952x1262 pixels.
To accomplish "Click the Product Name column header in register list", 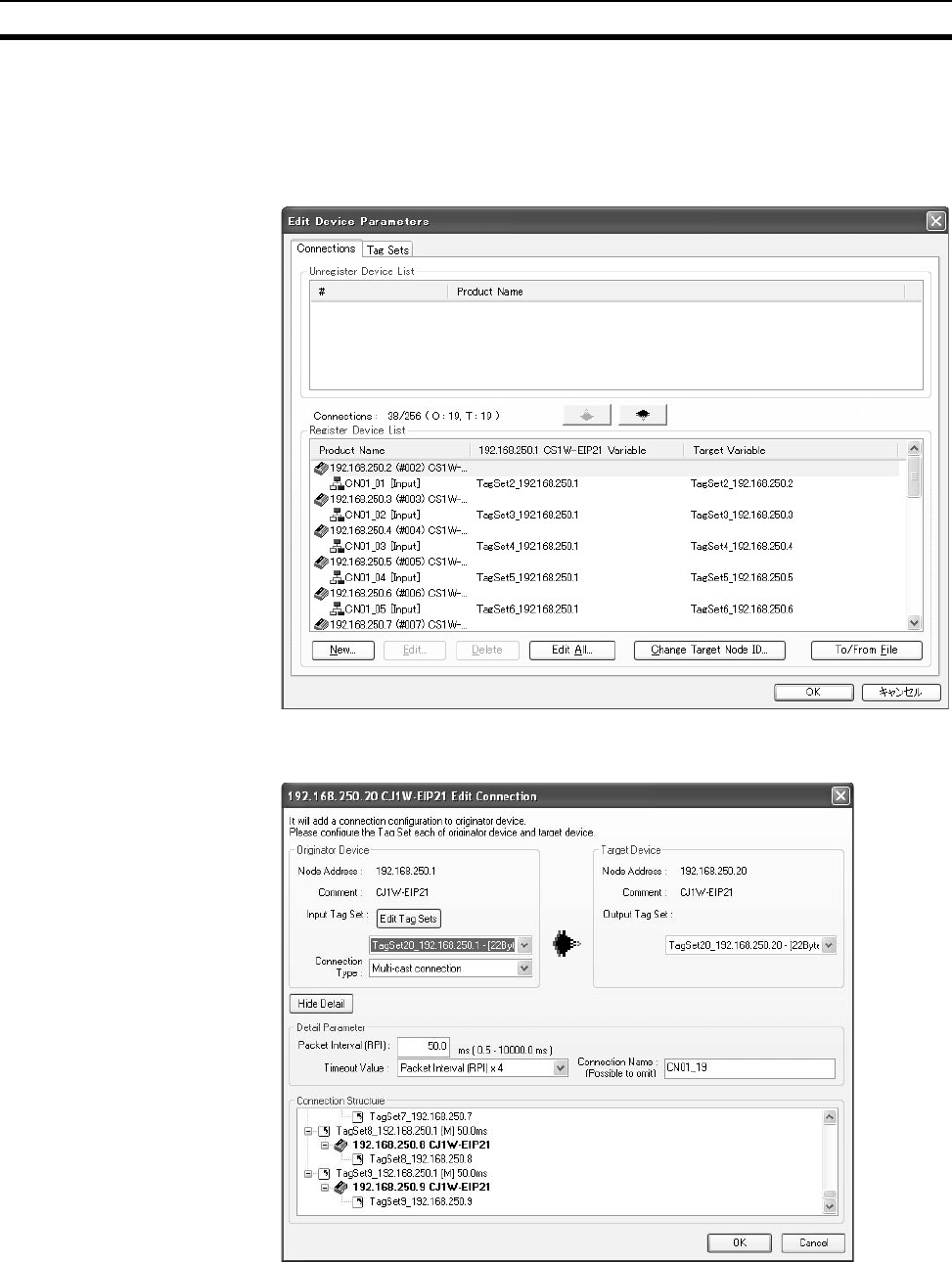I will [389, 450].
